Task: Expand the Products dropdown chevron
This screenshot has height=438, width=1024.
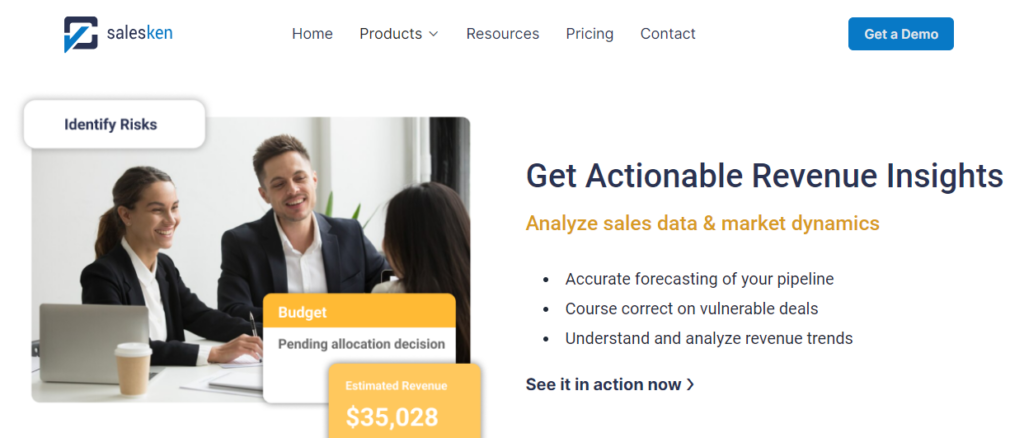Action: 434,34
